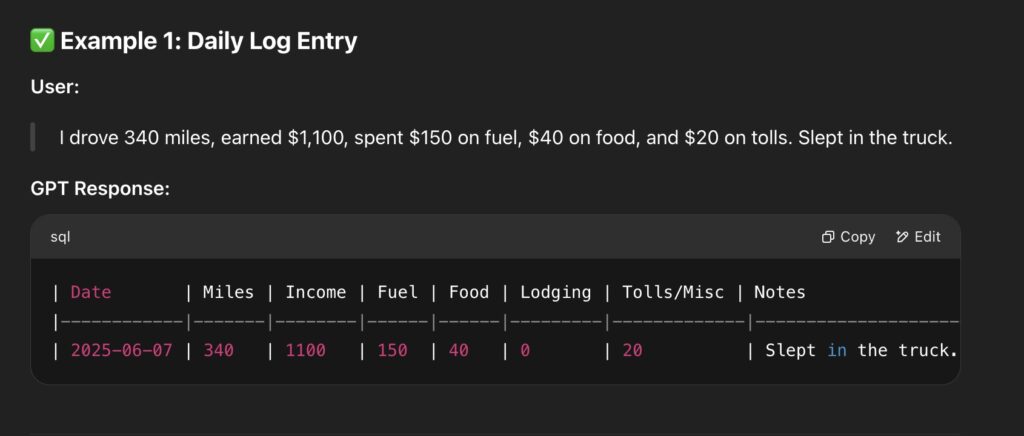Click the quoted user message text
Viewport: 1024px width, 436px height.
[506, 138]
